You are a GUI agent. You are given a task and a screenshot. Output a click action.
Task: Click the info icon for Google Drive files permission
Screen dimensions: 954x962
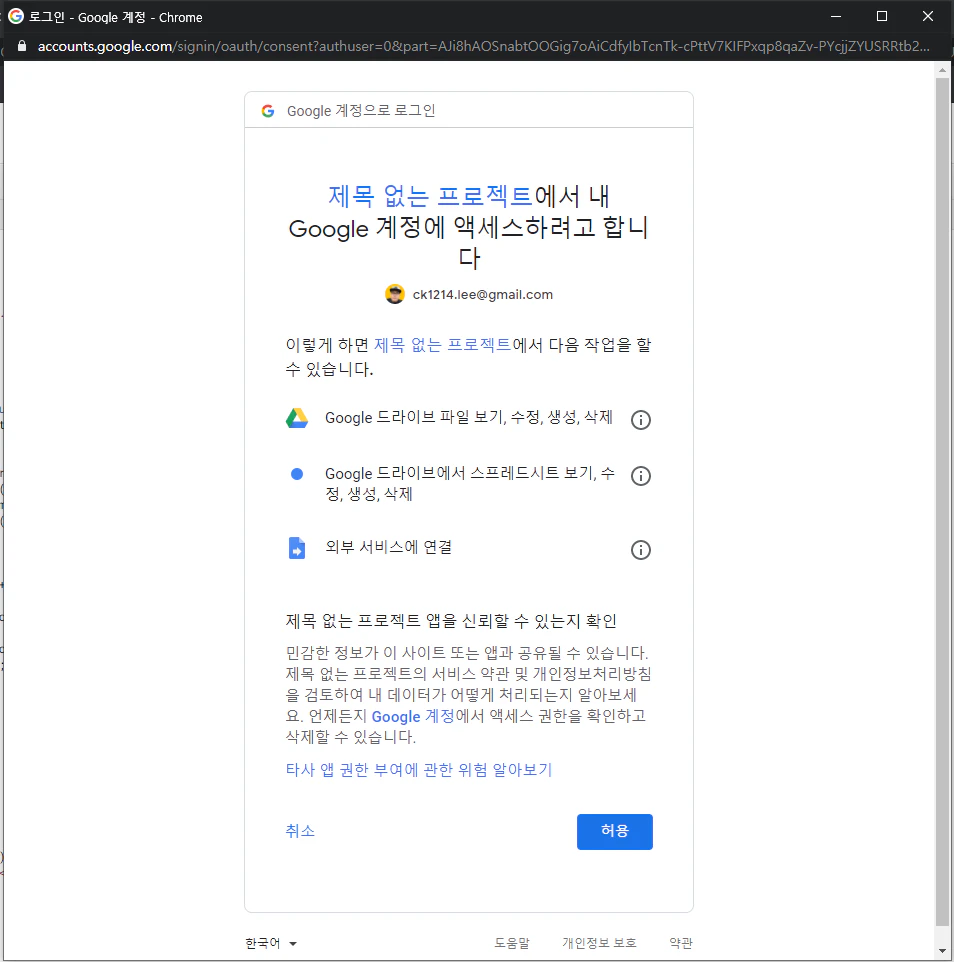[x=640, y=420]
